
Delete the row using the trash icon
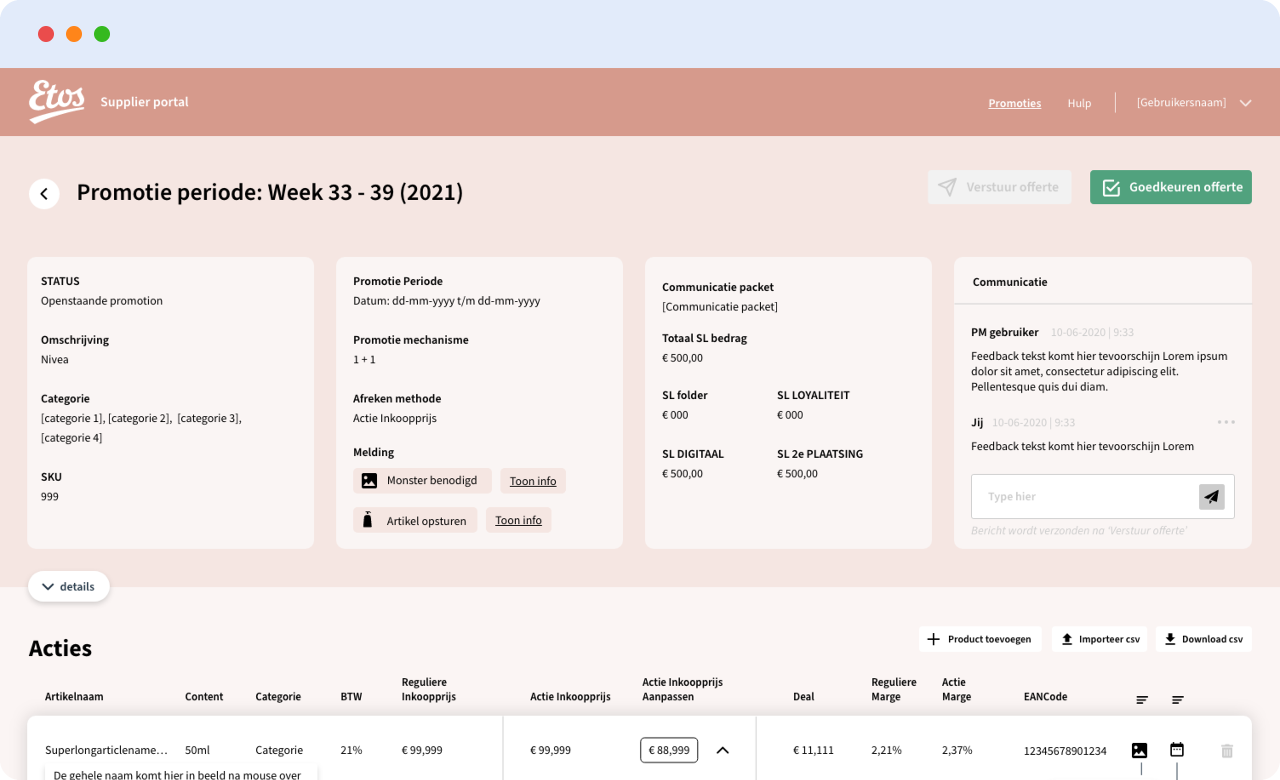(x=1227, y=750)
